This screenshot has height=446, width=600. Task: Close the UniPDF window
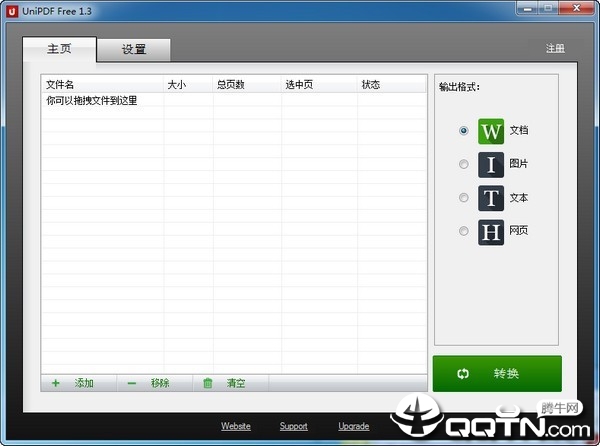[577, 8]
